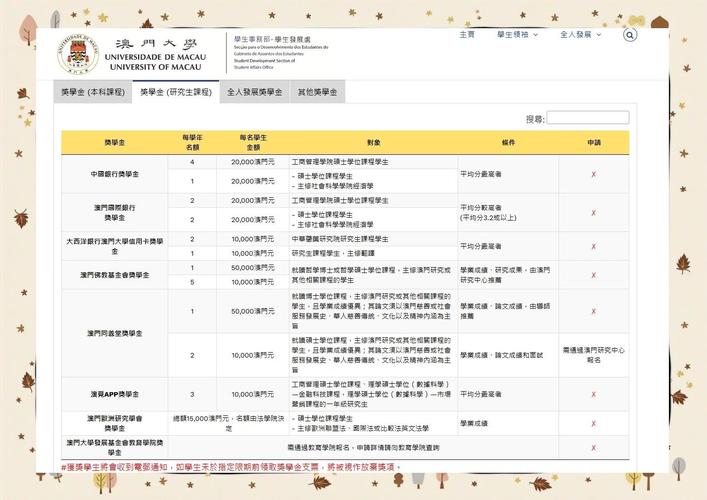Click 中華醫藥研究院研究生課程學生 cell

pyautogui.click(x=373, y=239)
